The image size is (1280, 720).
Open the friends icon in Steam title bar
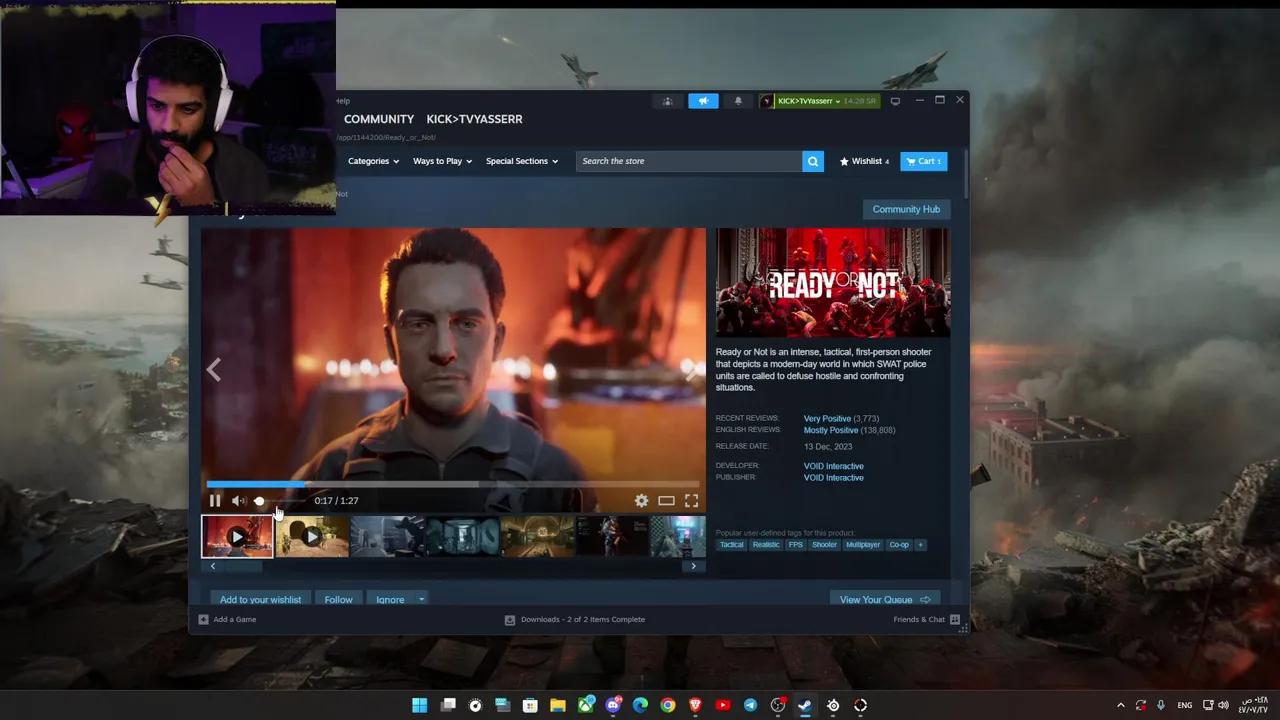[667, 101]
